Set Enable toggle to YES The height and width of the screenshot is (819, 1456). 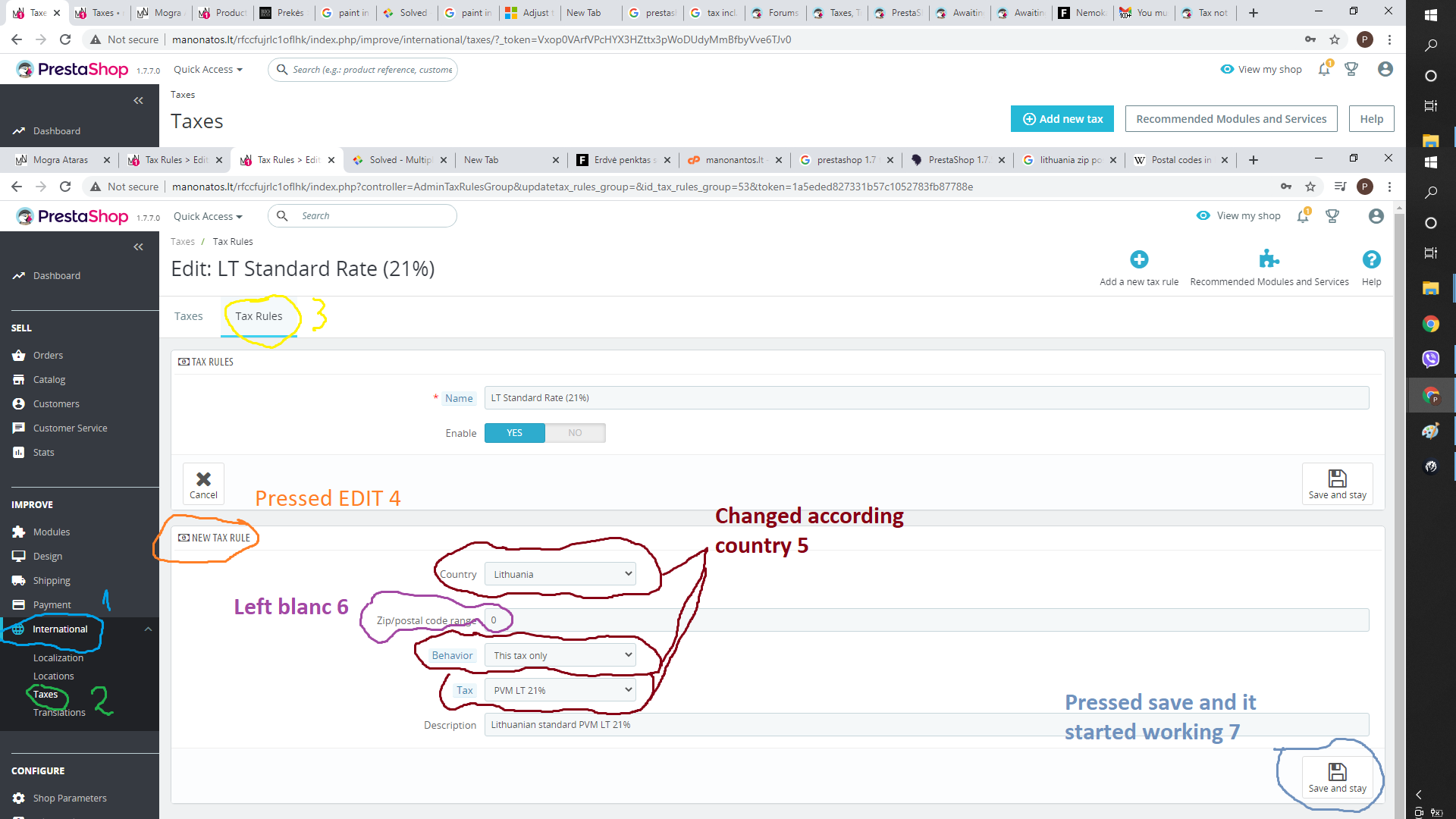click(x=514, y=433)
